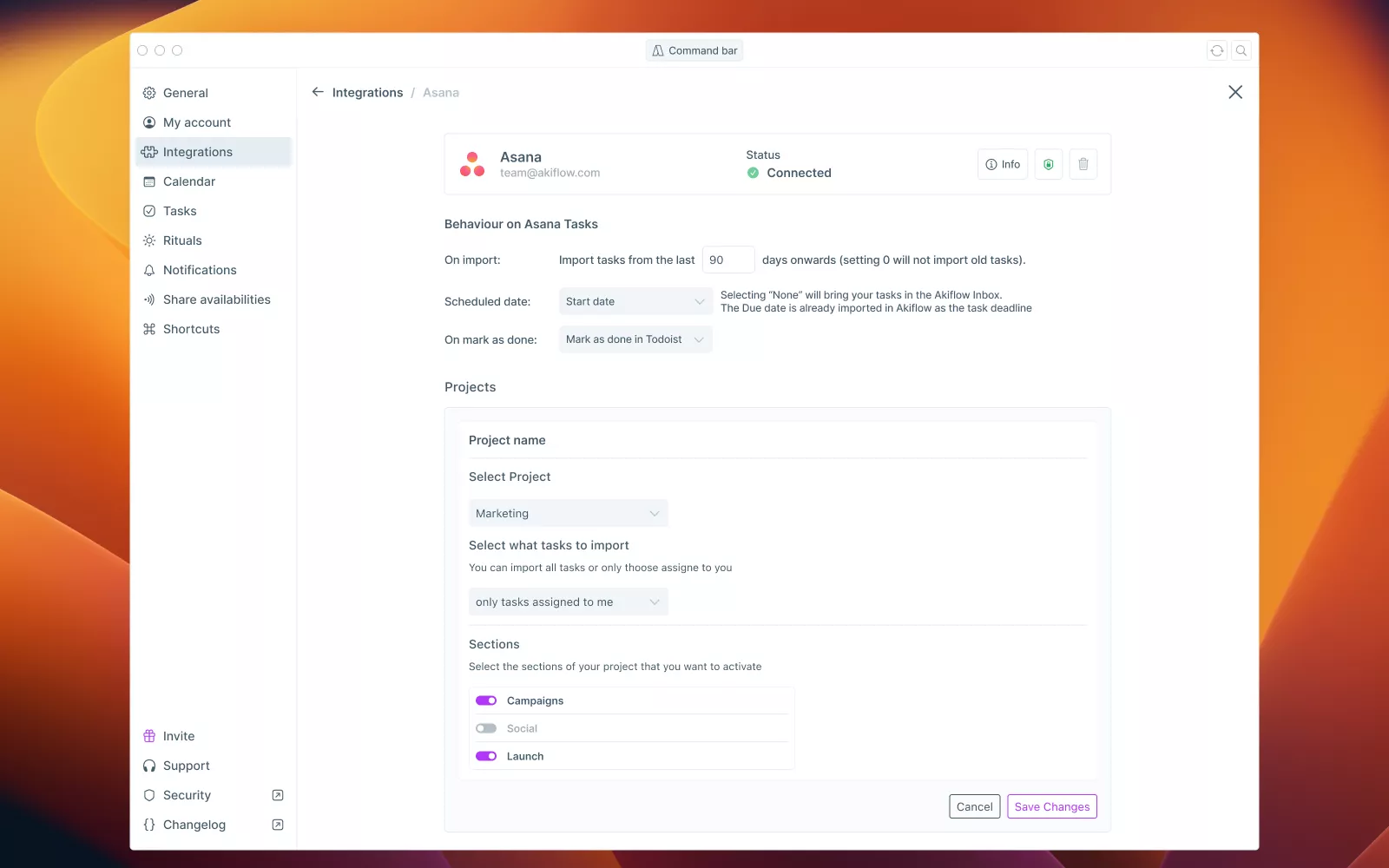Go to Calendar settings in sidebar
Viewport: 1389px width, 868px height.
(189, 181)
